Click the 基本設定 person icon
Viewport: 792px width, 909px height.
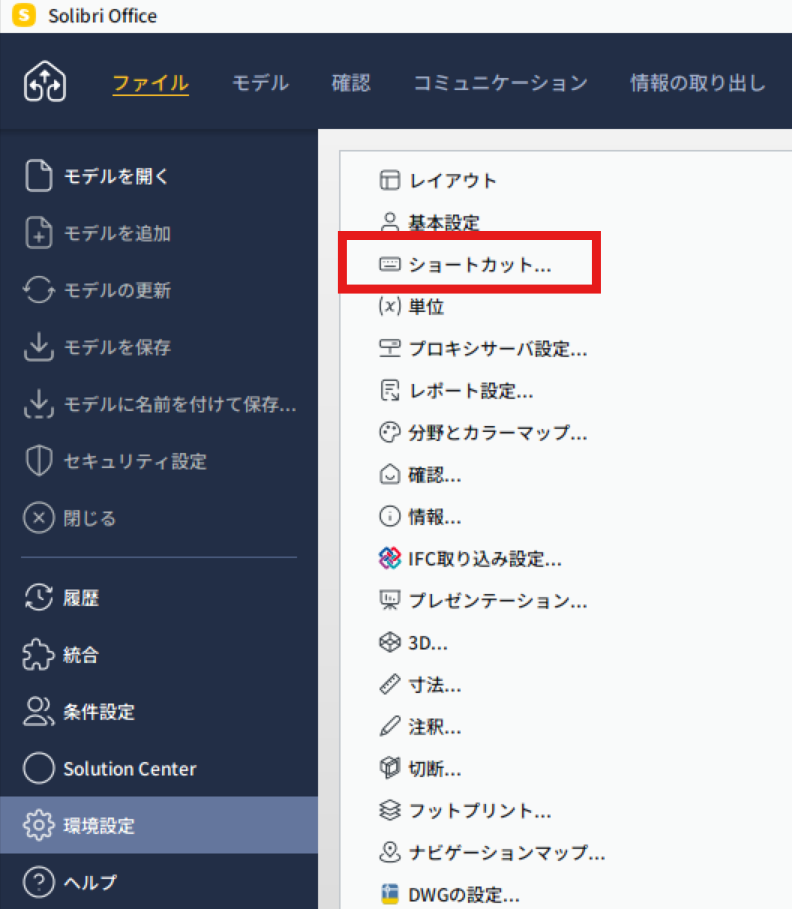tap(390, 222)
